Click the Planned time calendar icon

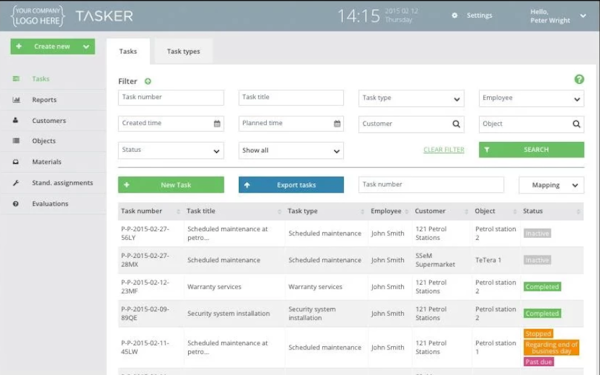pos(337,124)
